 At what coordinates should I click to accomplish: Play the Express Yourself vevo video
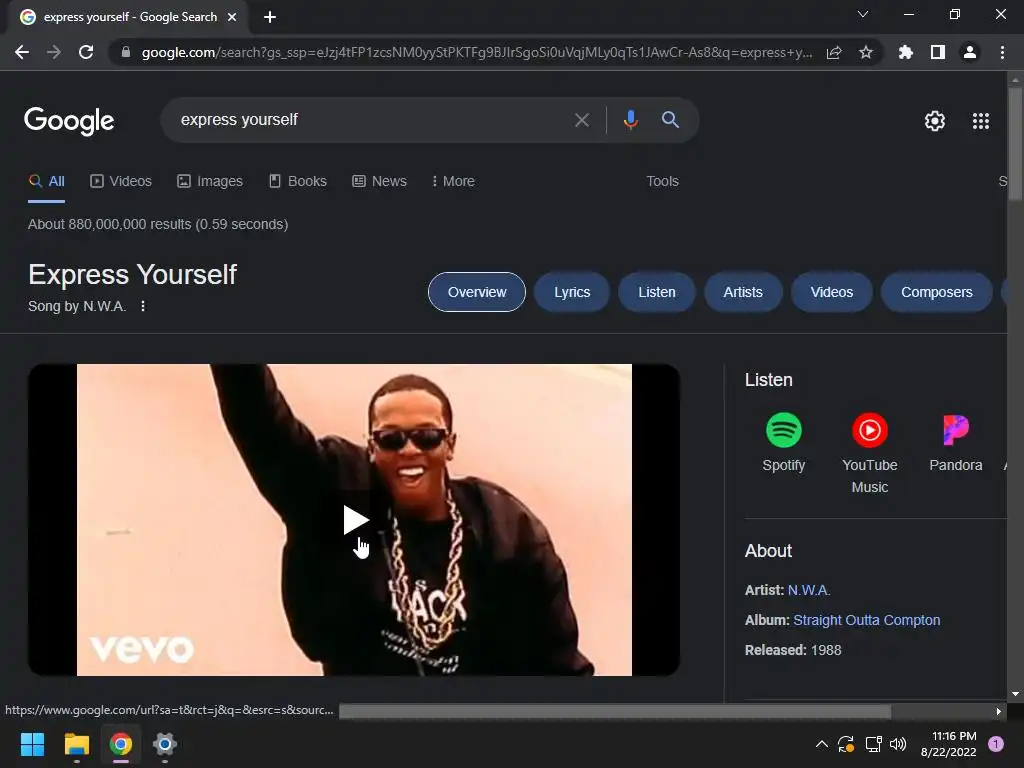[356, 520]
